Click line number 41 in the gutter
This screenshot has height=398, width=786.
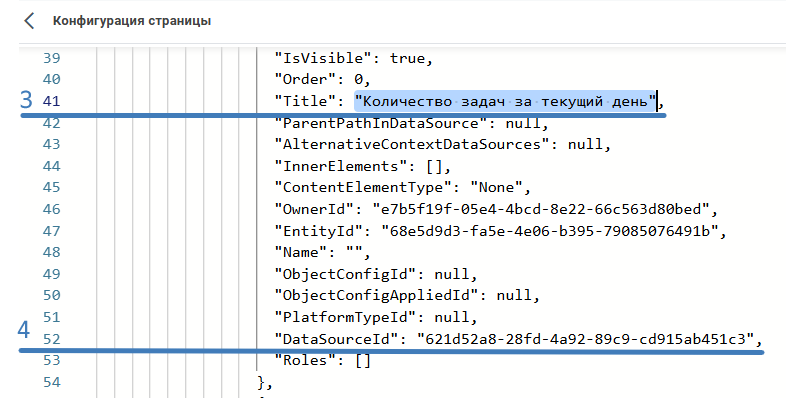[x=52, y=101]
